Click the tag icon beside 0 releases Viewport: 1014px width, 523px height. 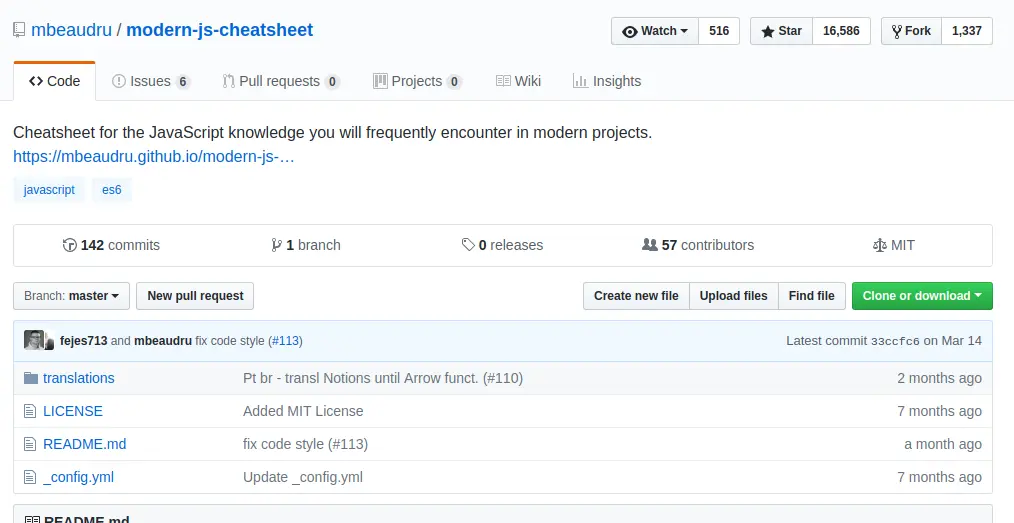pos(468,245)
